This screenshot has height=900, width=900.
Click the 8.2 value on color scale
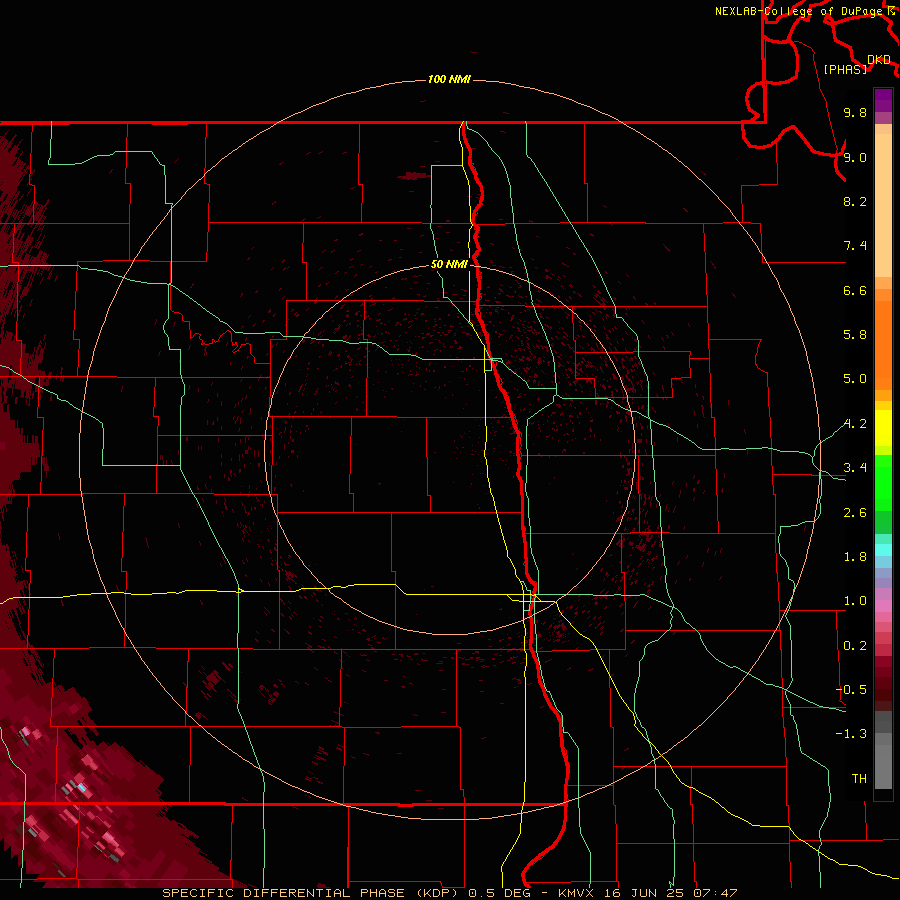click(855, 201)
